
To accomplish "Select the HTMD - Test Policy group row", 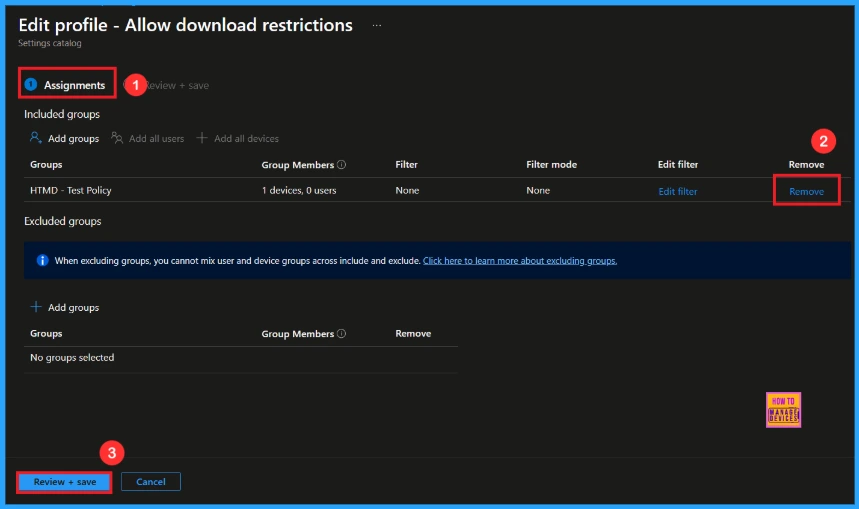I will [x=437, y=190].
